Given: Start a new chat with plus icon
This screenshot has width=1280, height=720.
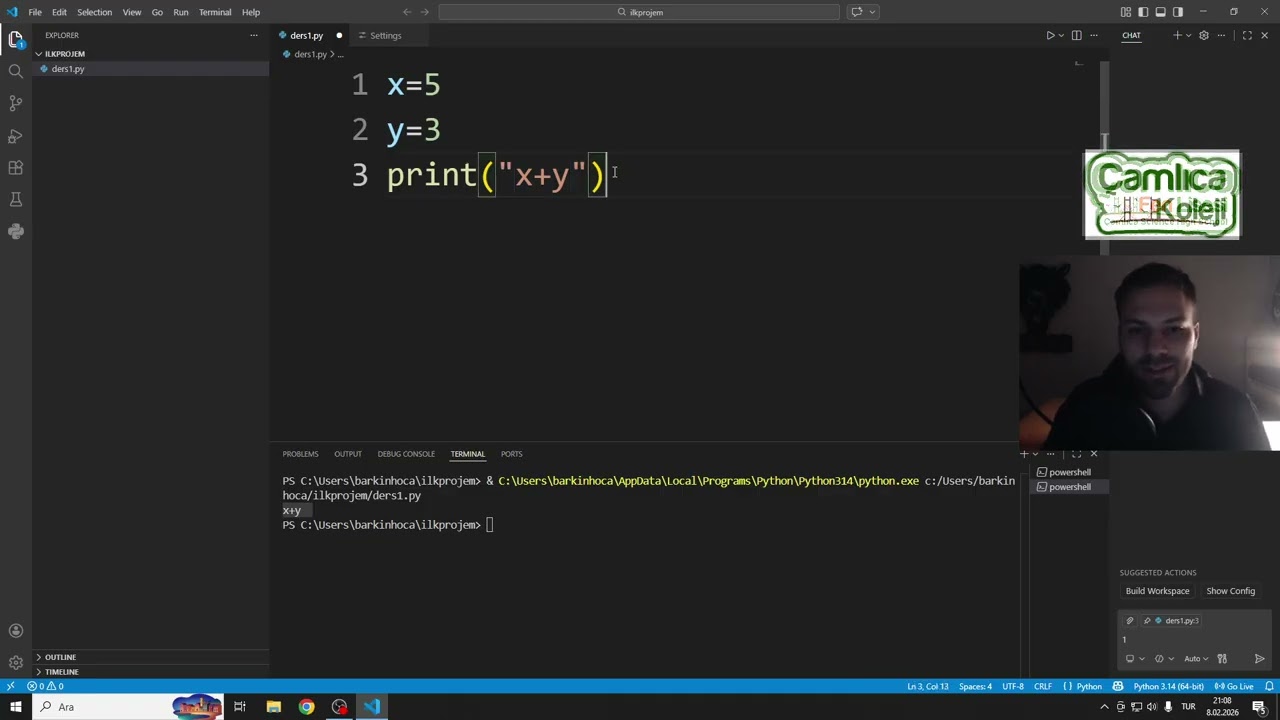Looking at the screenshot, I should [1177, 35].
